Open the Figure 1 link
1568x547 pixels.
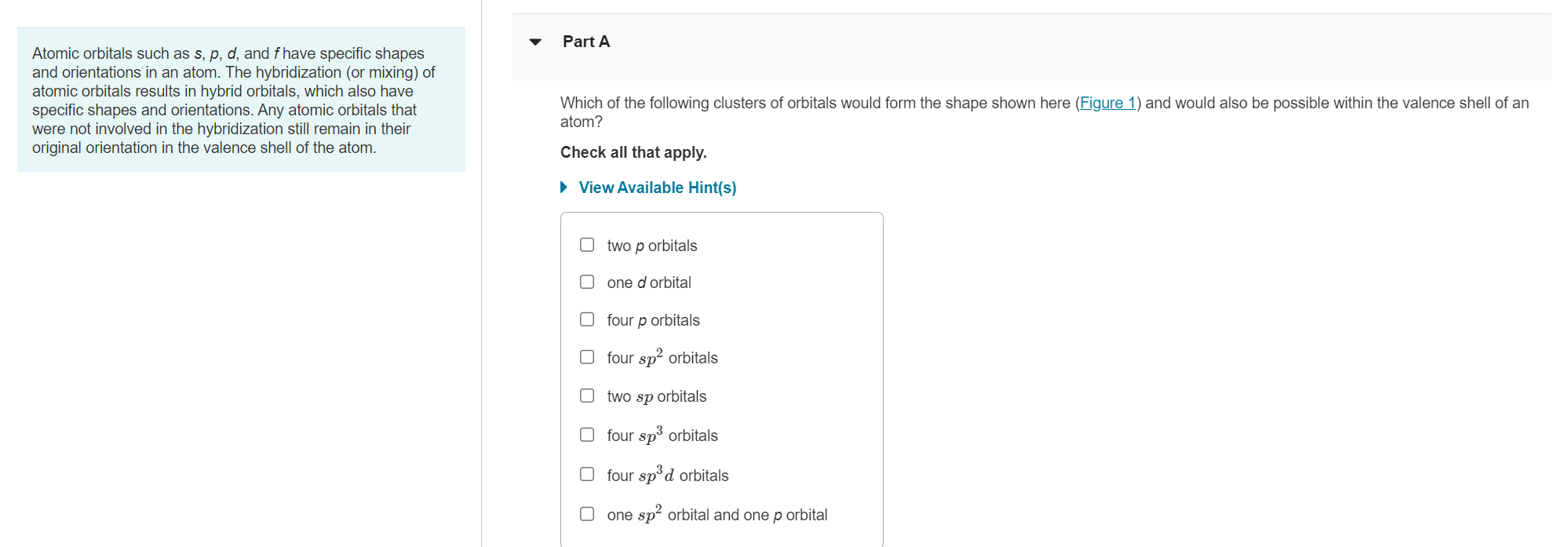tap(1107, 103)
